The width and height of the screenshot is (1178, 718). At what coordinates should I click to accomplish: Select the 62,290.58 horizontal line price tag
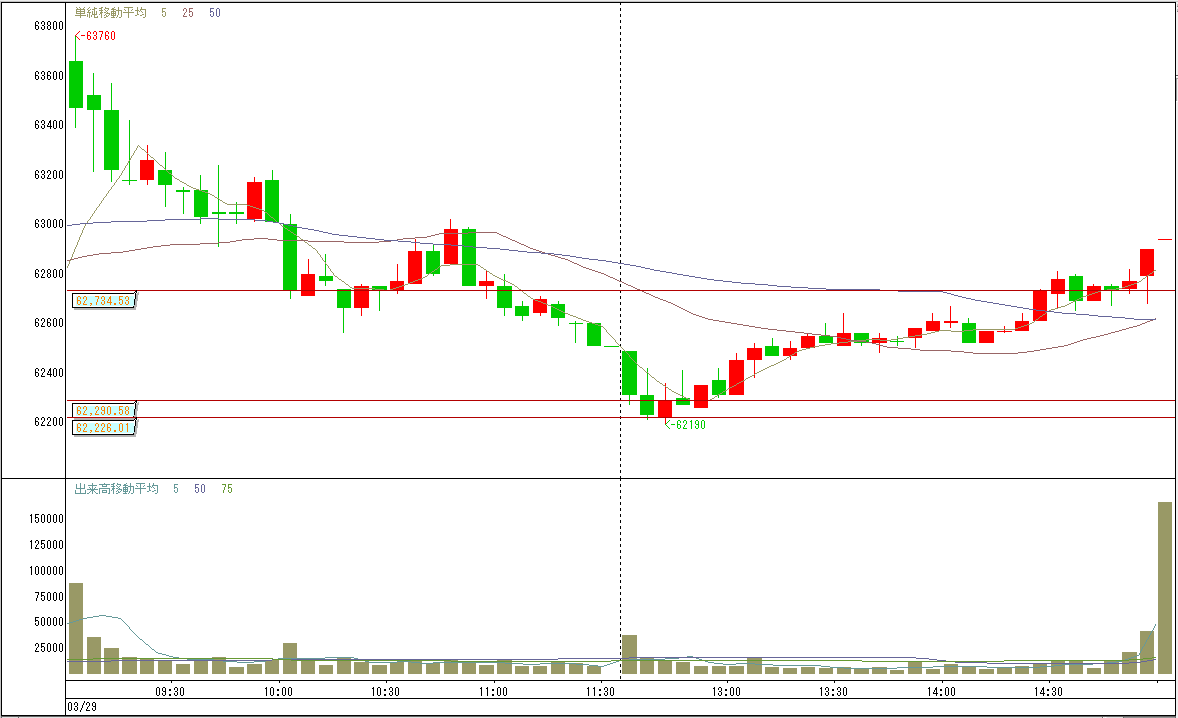103,410
